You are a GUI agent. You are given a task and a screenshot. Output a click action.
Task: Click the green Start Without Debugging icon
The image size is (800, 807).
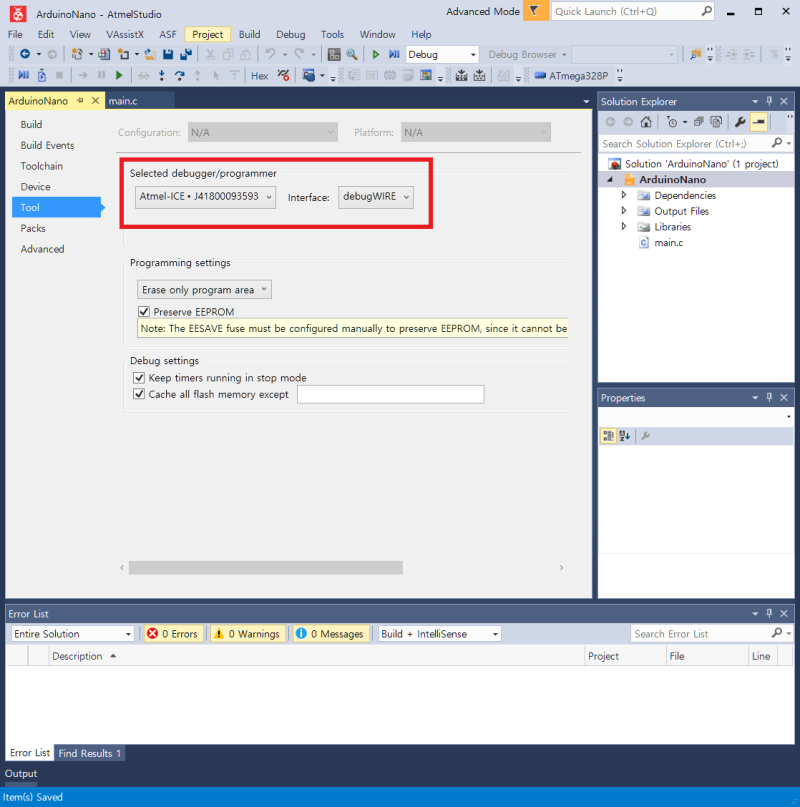point(375,54)
